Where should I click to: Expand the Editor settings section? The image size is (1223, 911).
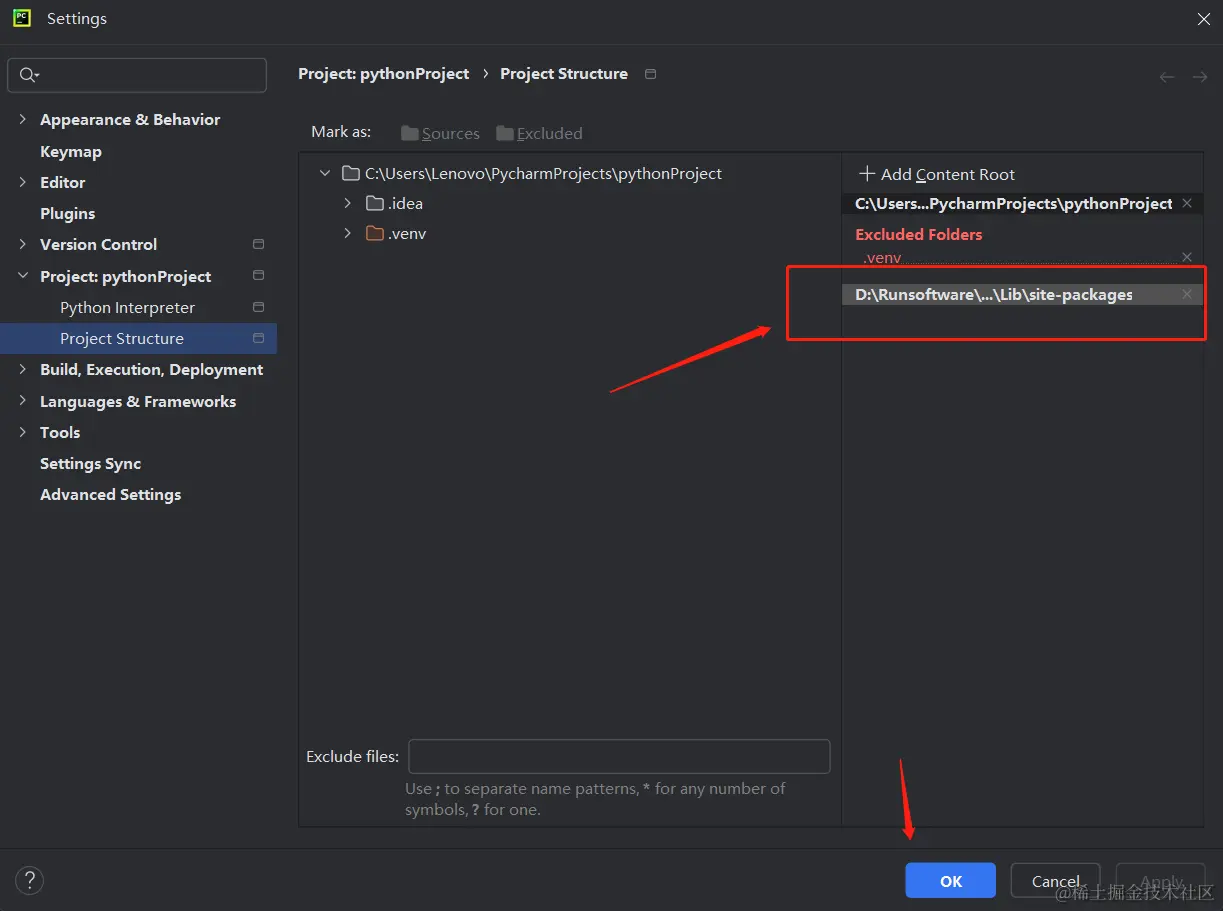coord(22,182)
